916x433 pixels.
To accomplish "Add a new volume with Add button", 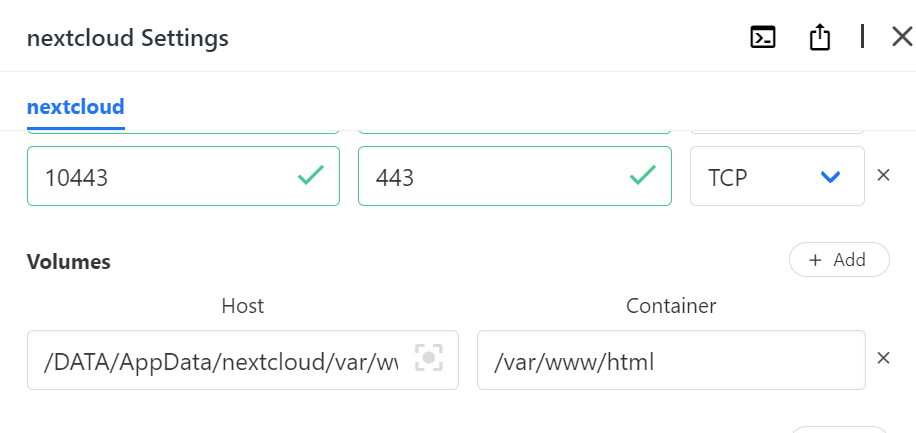I will (x=839, y=260).
